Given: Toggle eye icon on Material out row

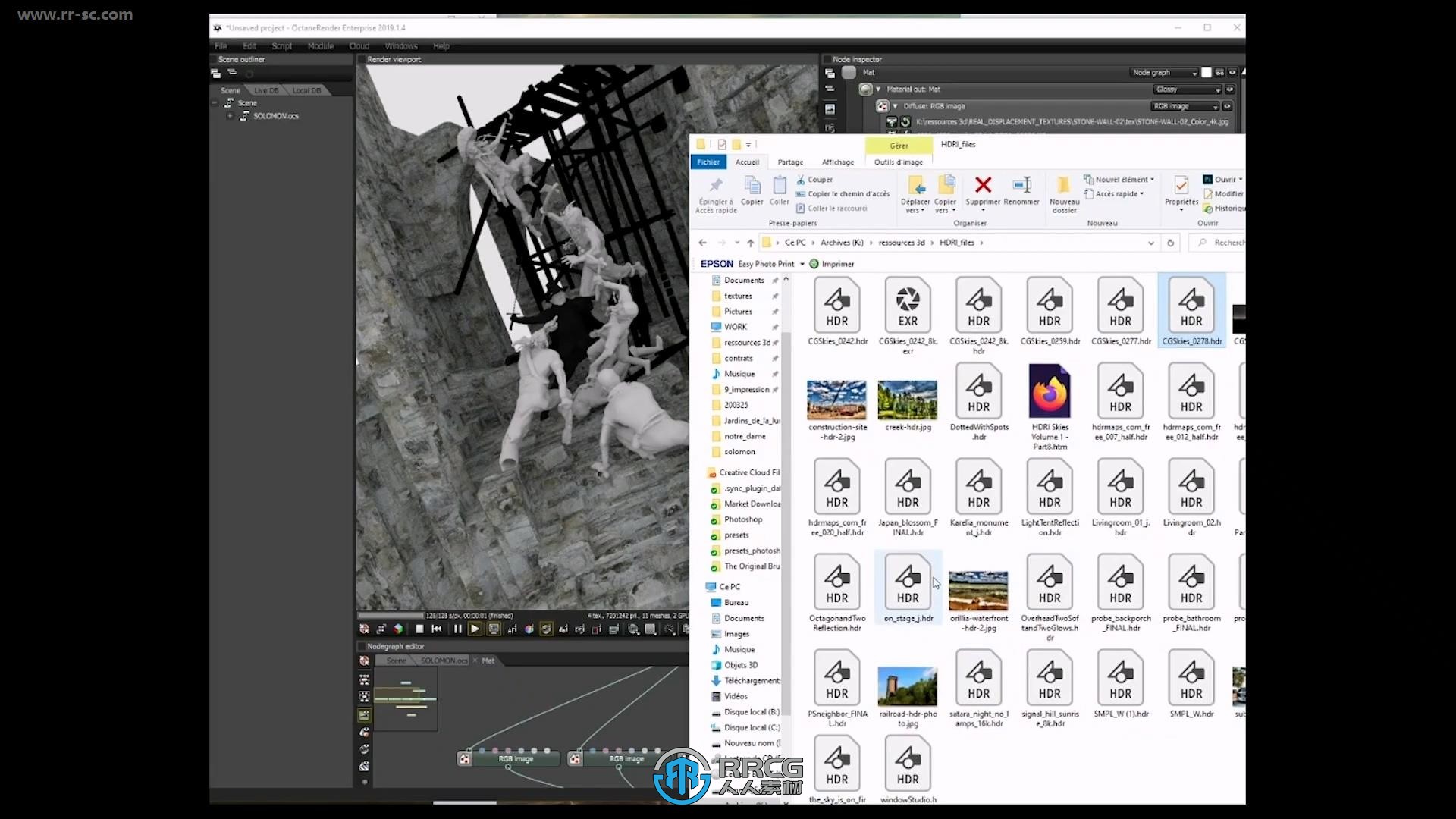Looking at the screenshot, I should [1229, 89].
